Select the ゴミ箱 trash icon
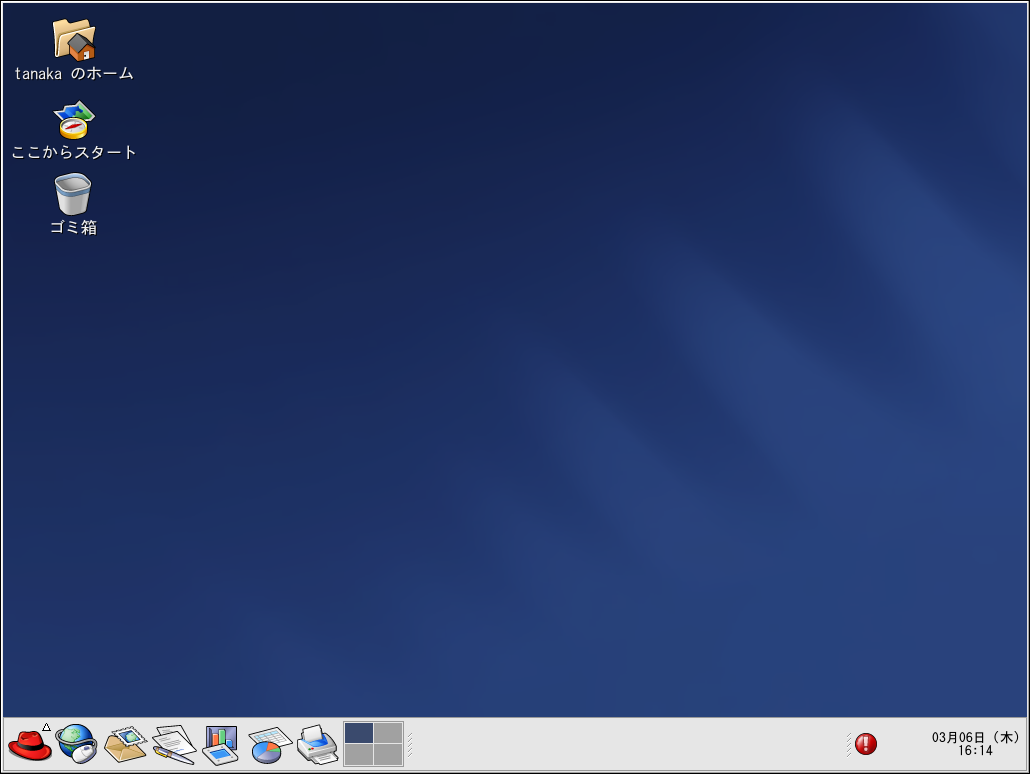 point(73,194)
